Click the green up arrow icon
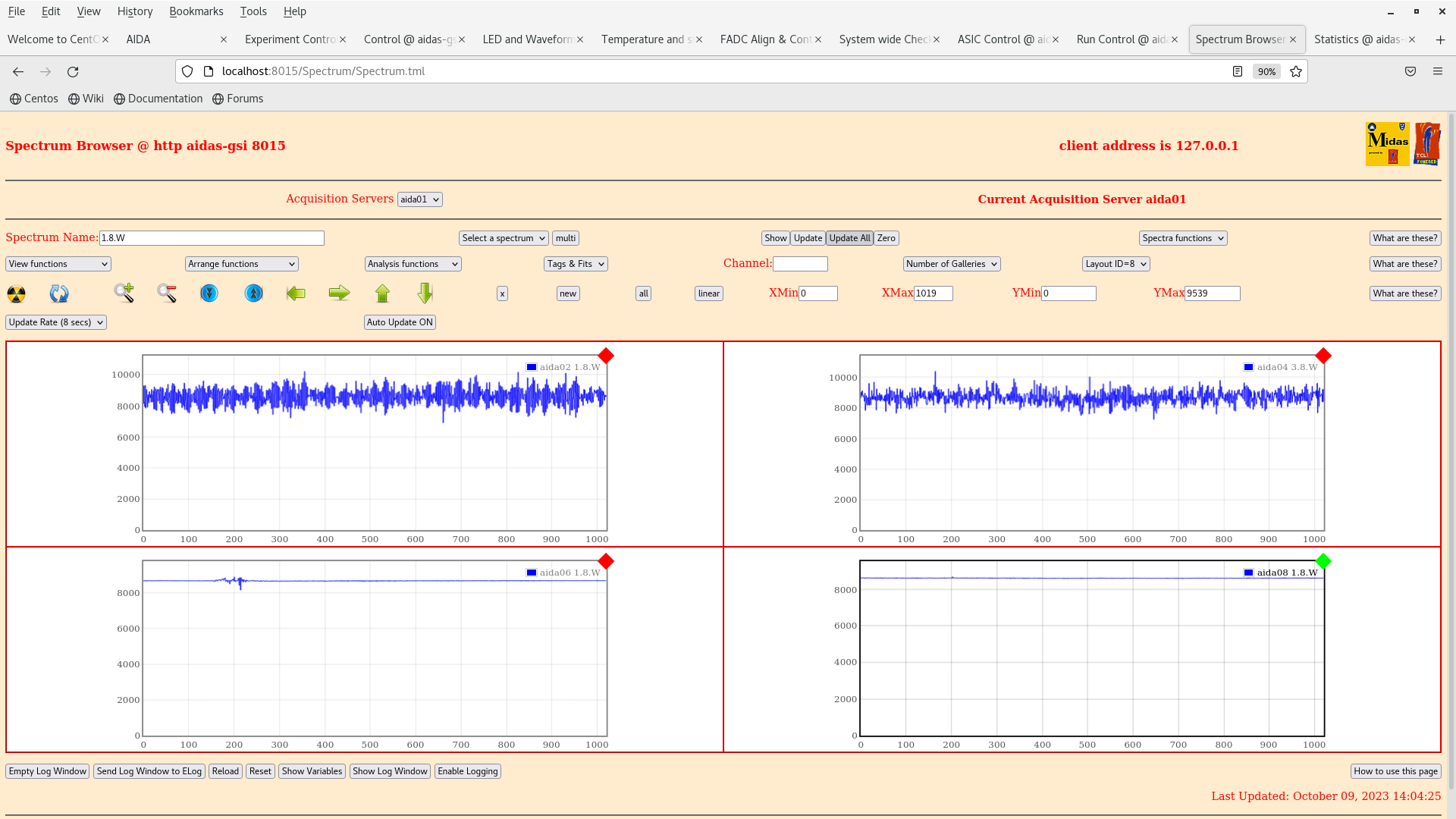Image resolution: width=1456 pixels, height=819 pixels. click(x=382, y=293)
